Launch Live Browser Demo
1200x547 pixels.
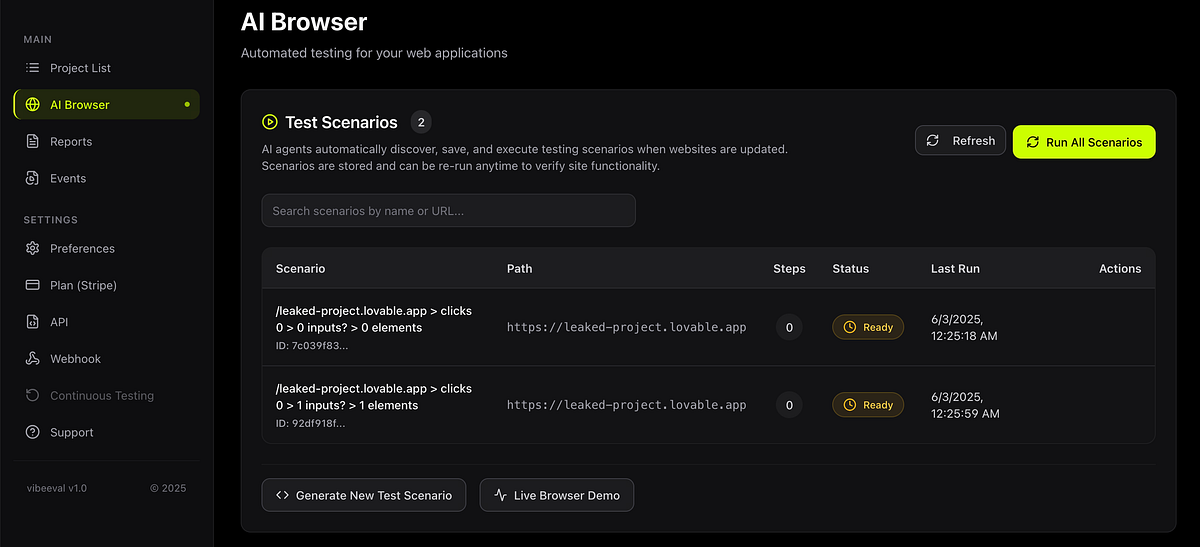(557, 495)
